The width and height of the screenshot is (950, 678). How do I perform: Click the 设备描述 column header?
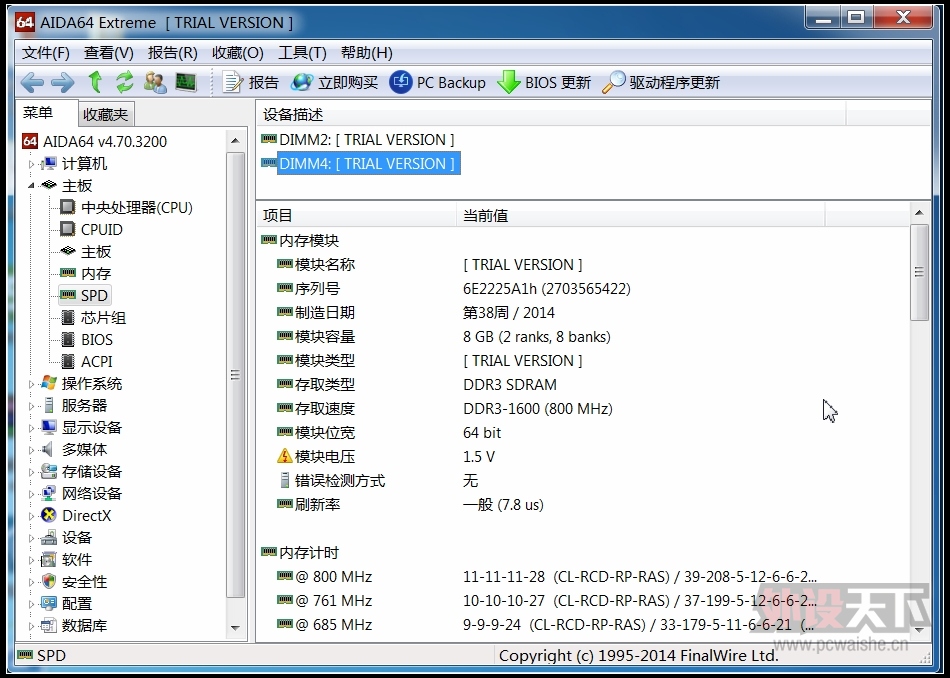(x=551, y=115)
